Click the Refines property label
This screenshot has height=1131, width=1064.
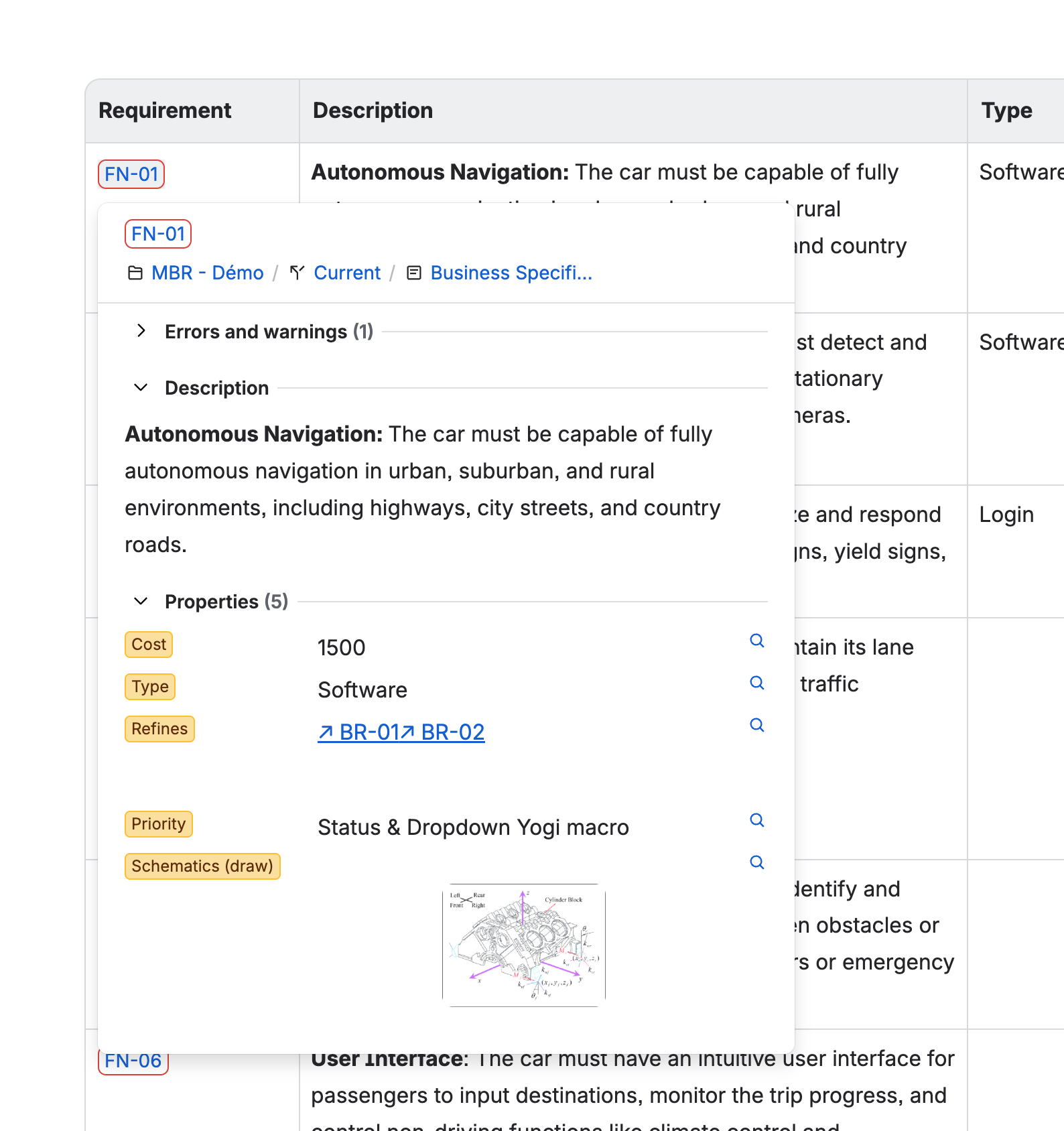coord(159,729)
